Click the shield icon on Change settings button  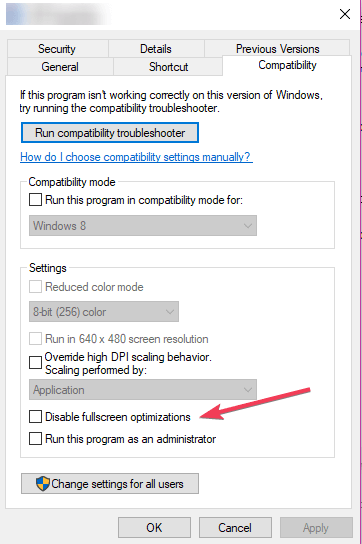43,483
